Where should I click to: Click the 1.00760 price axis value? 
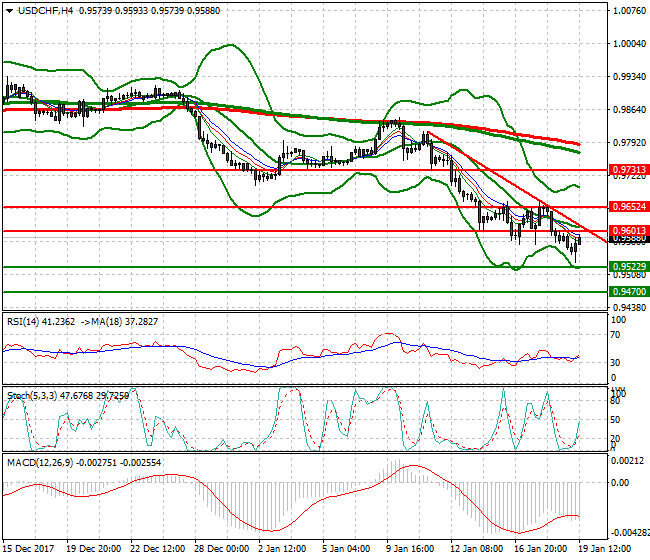tap(629, 11)
